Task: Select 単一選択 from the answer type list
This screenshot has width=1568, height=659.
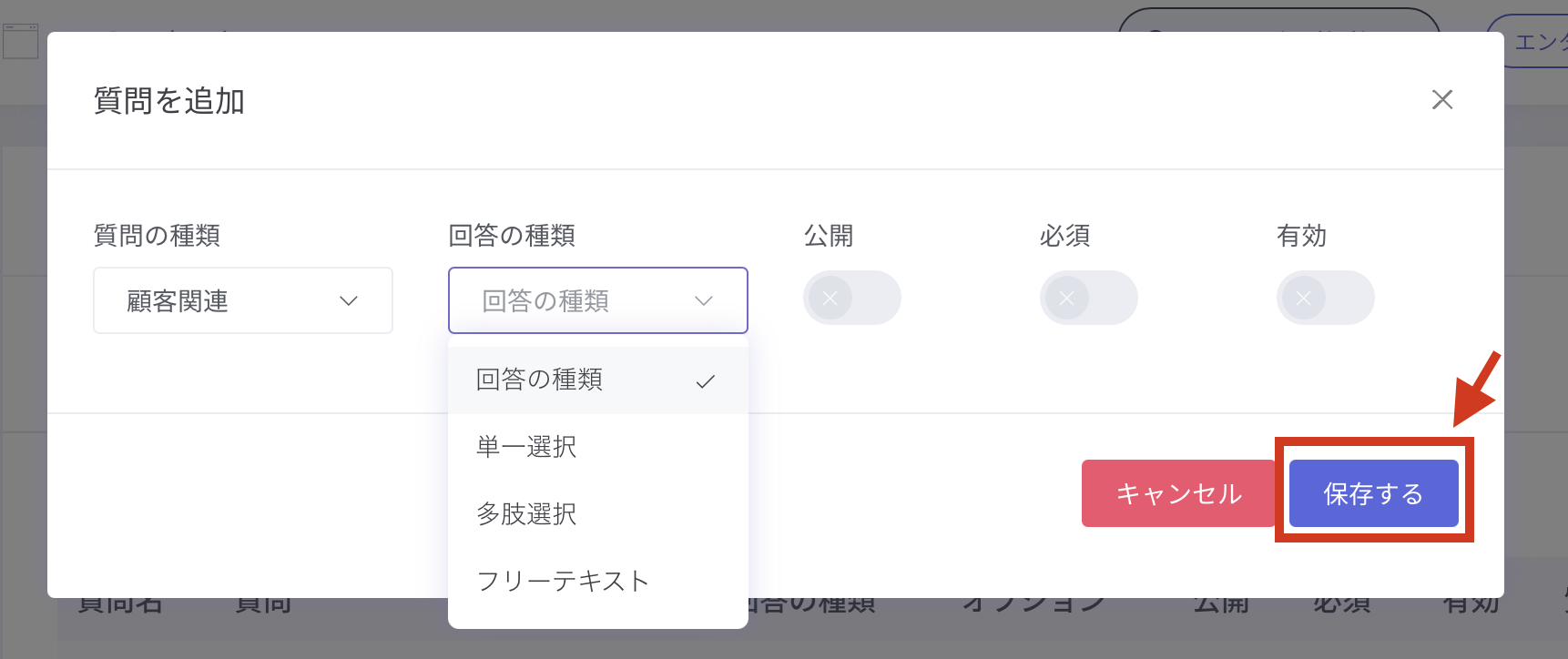Action: (x=526, y=447)
